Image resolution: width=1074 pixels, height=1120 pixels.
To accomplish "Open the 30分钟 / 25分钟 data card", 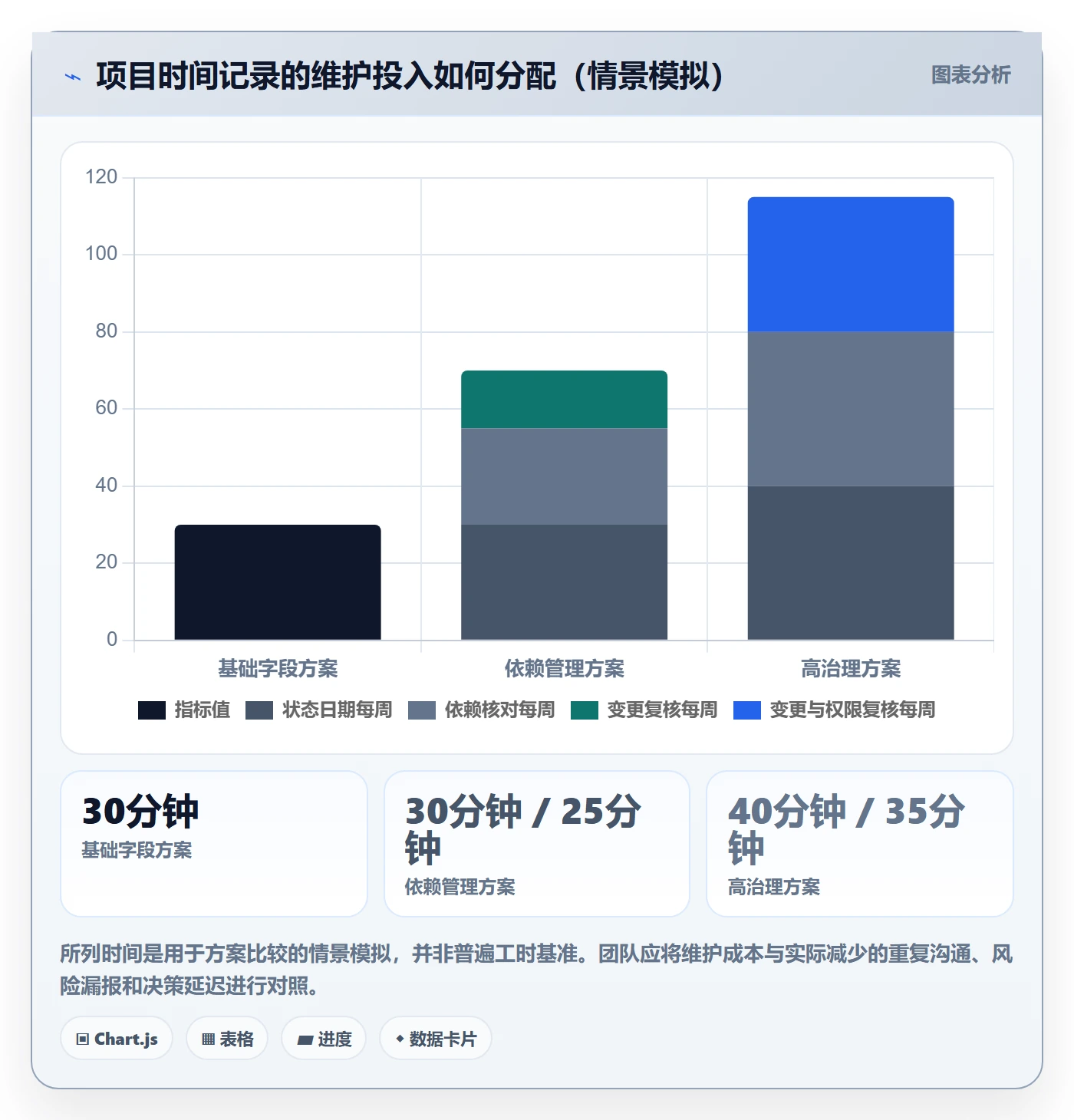I will click(x=537, y=844).
